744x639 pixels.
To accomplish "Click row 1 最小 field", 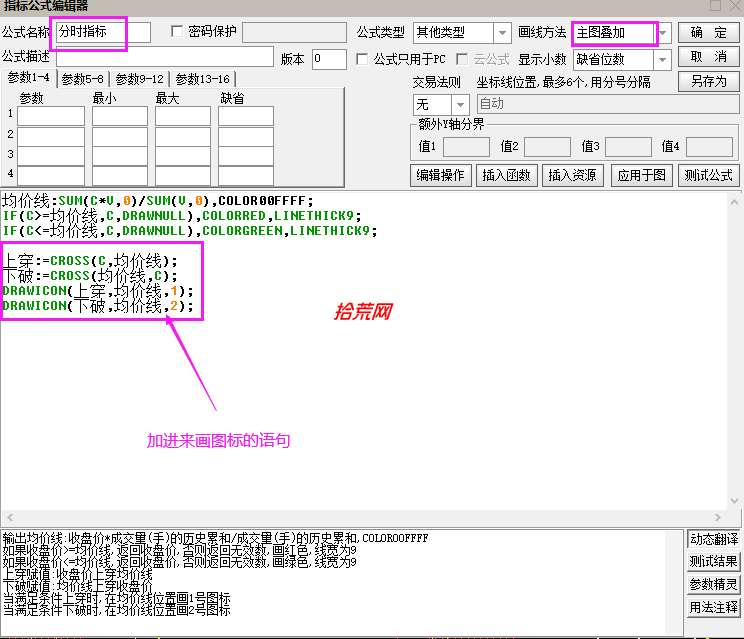I will pos(120,116).
